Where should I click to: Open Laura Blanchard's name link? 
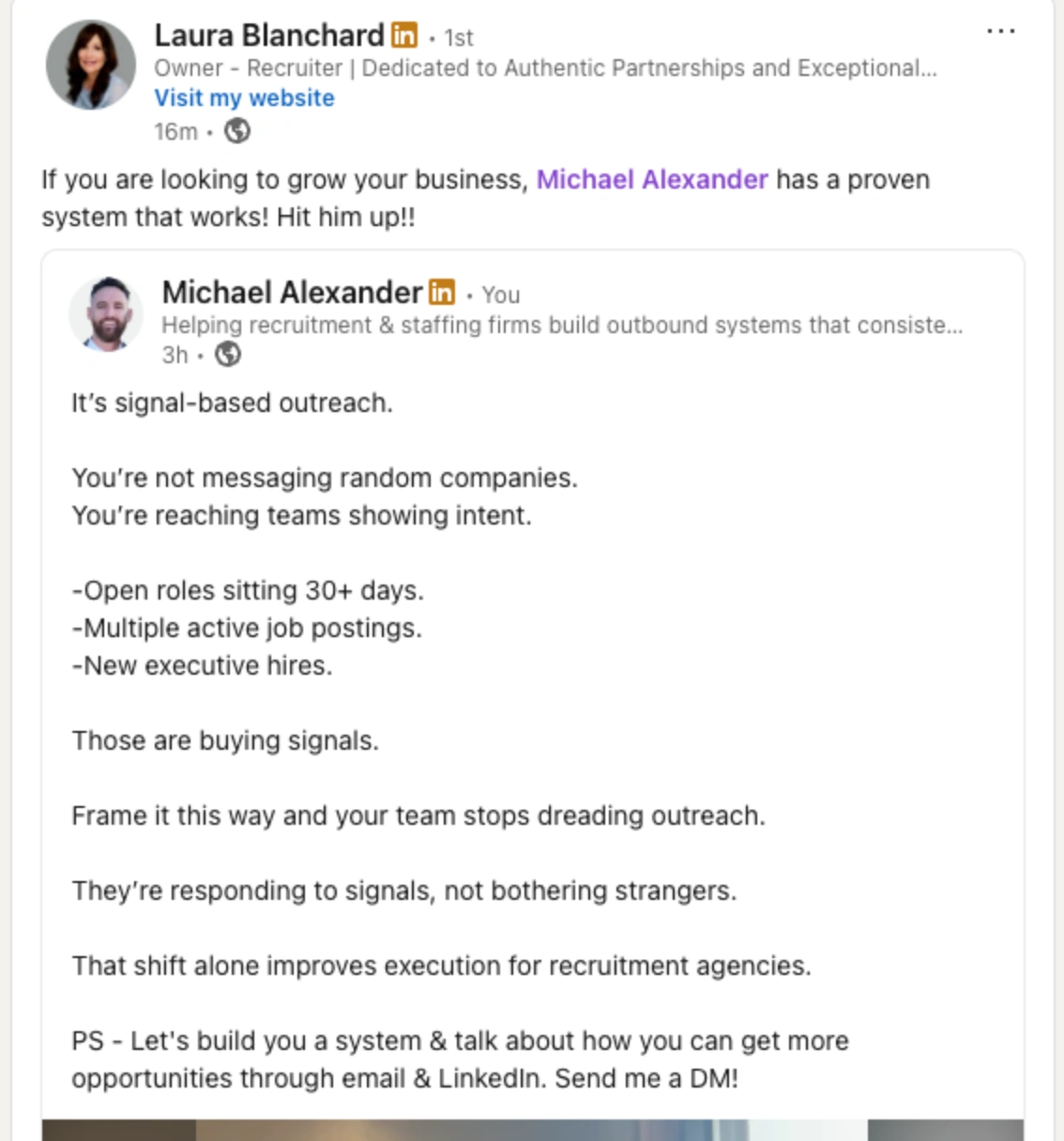point(269,36)
